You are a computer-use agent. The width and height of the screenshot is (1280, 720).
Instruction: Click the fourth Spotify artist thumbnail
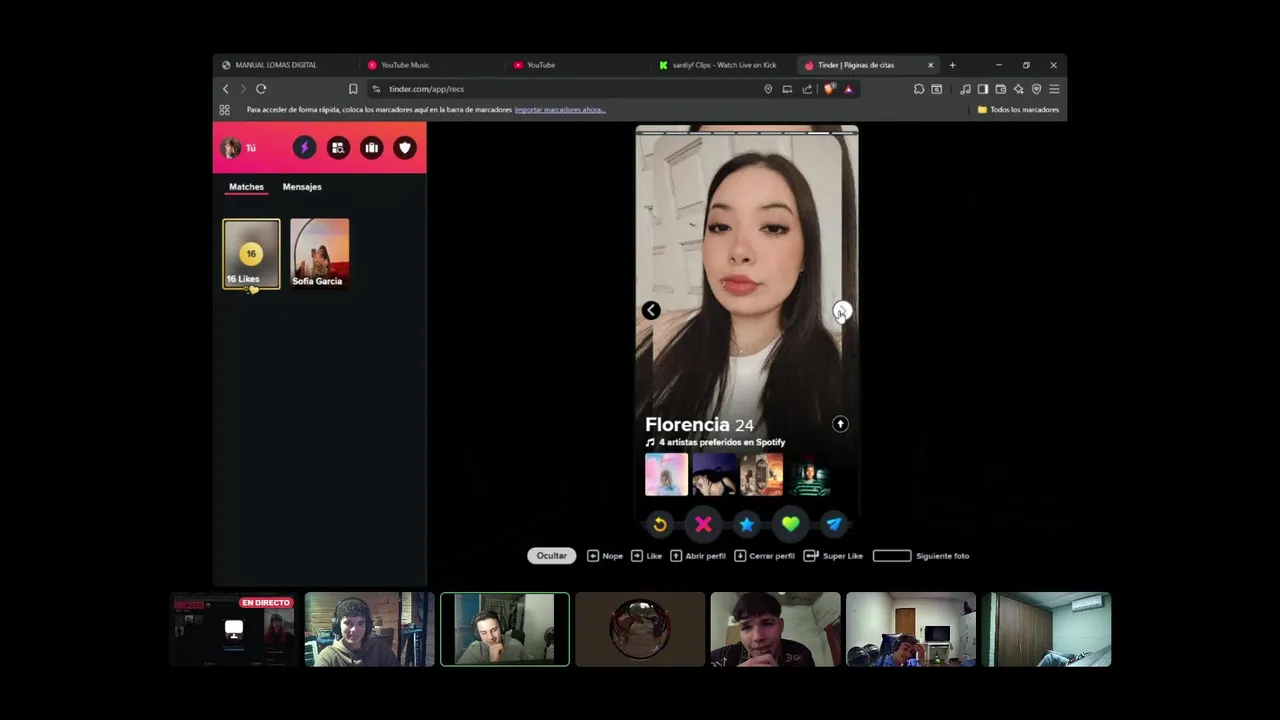809,475
